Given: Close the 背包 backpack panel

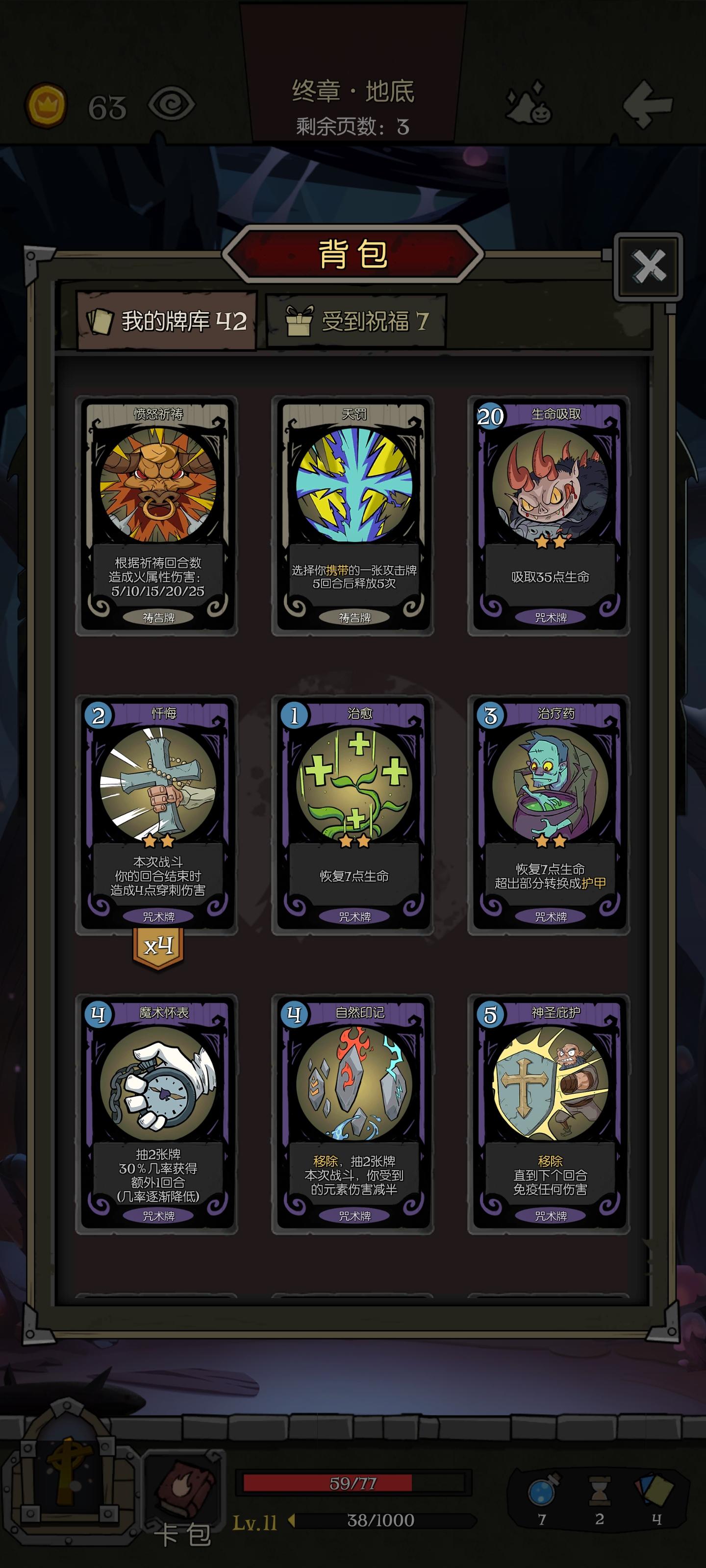Looking at the screenshot, I should (648, 267).
